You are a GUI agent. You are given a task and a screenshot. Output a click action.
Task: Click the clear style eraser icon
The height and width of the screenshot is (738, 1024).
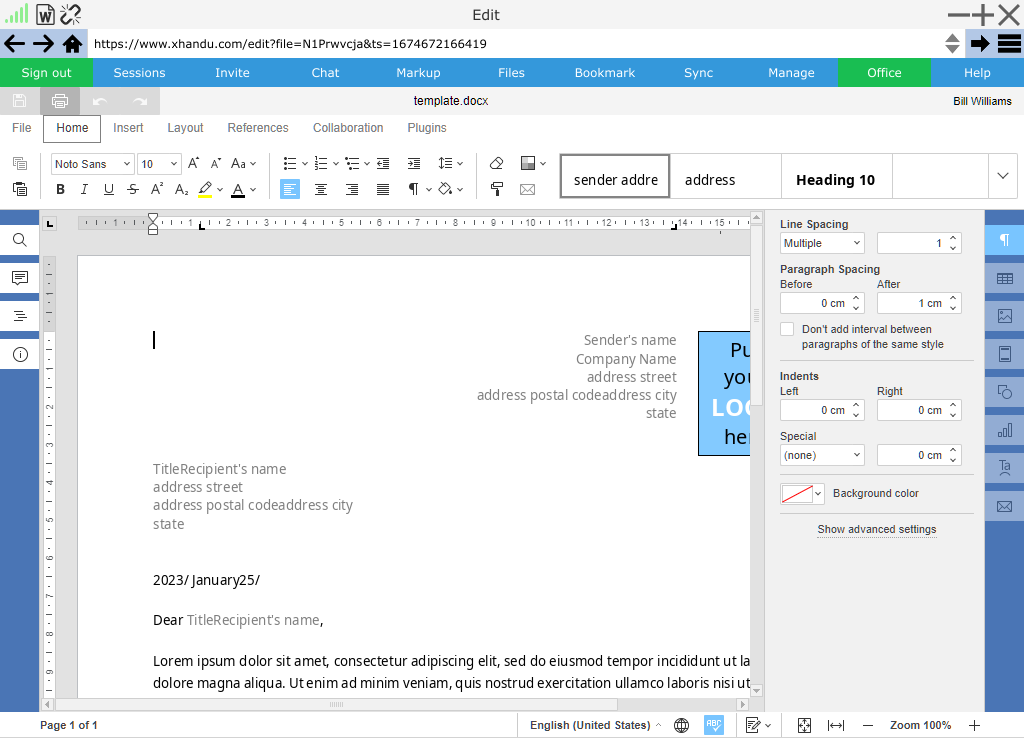pos(496,164)
